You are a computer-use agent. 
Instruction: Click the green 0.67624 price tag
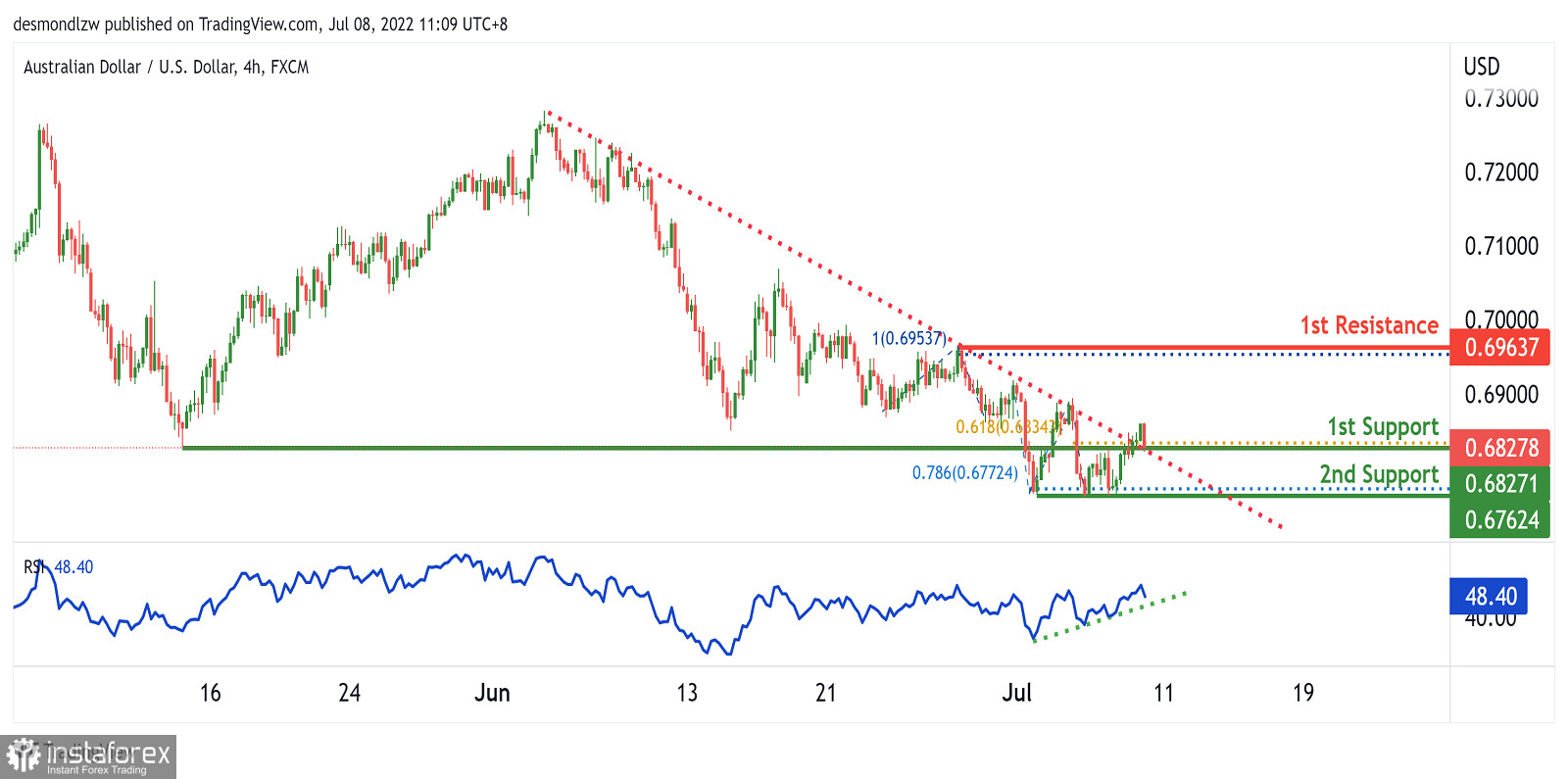coord(1499,519)
